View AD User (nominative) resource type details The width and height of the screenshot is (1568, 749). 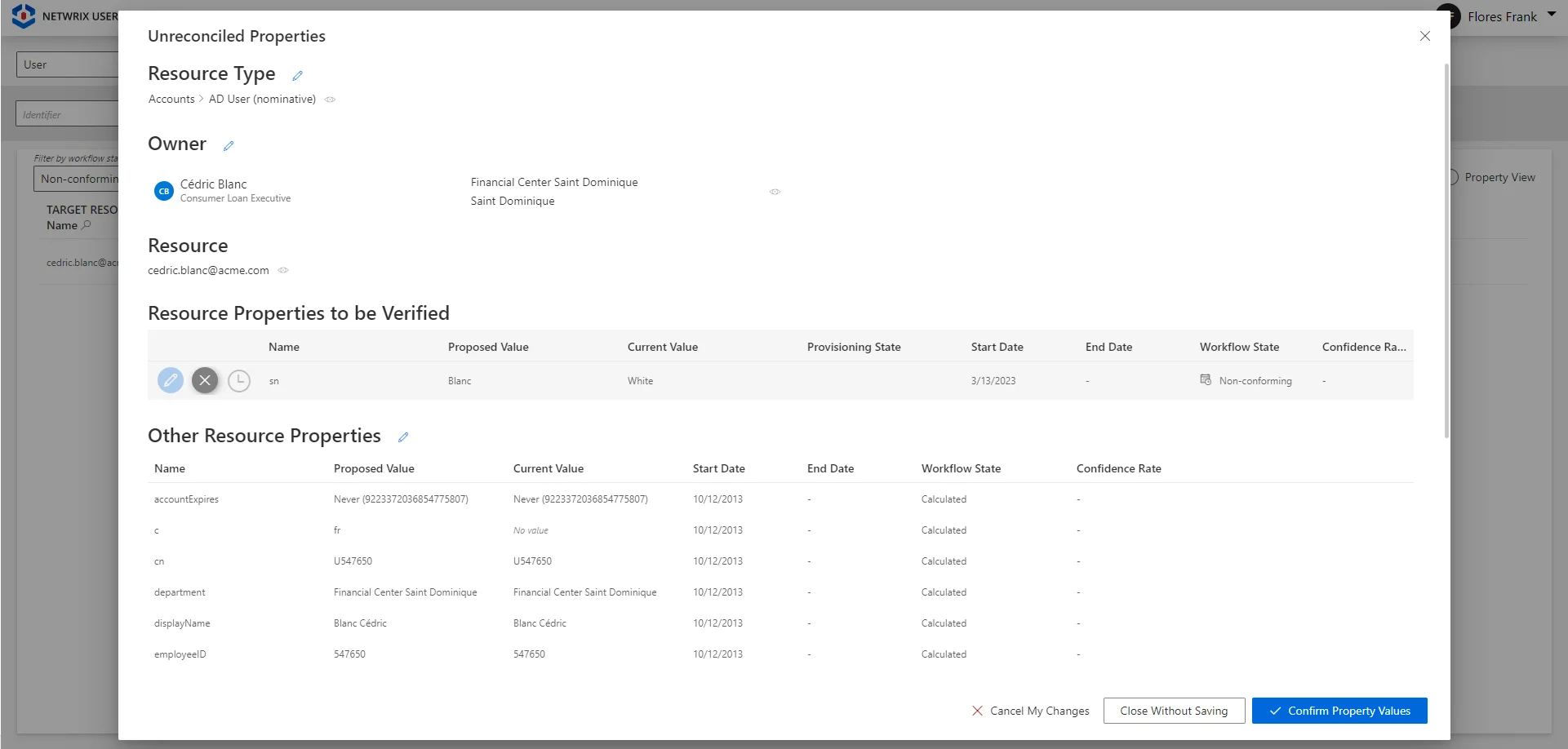[331, 100]
